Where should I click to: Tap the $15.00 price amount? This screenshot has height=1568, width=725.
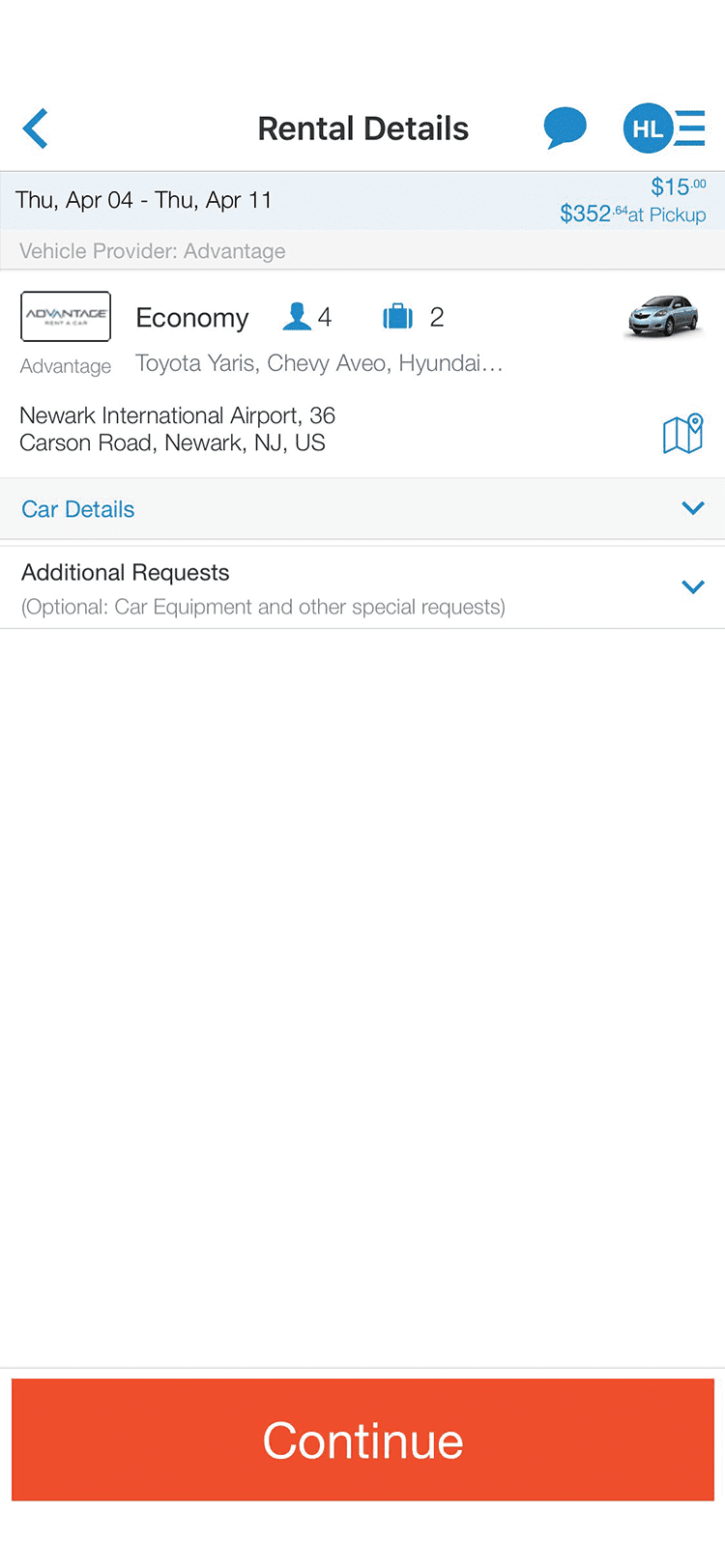pos(679,186)
